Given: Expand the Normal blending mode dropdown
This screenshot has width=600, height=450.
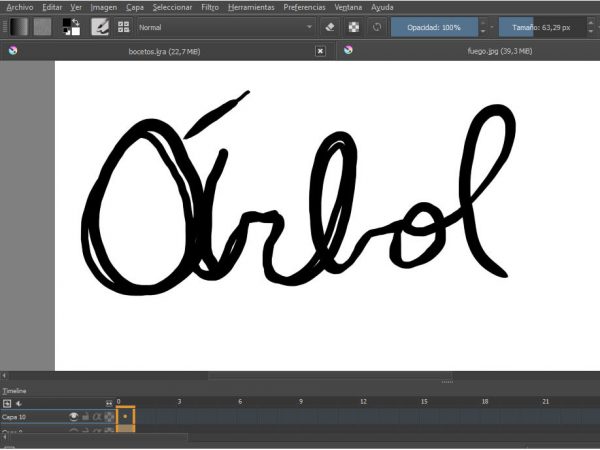Looking at the screenshot, I should tap(310, 27).
